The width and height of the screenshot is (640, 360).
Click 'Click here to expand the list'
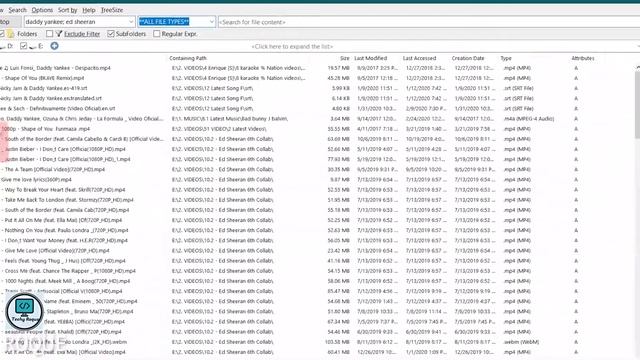pos(292,47)
